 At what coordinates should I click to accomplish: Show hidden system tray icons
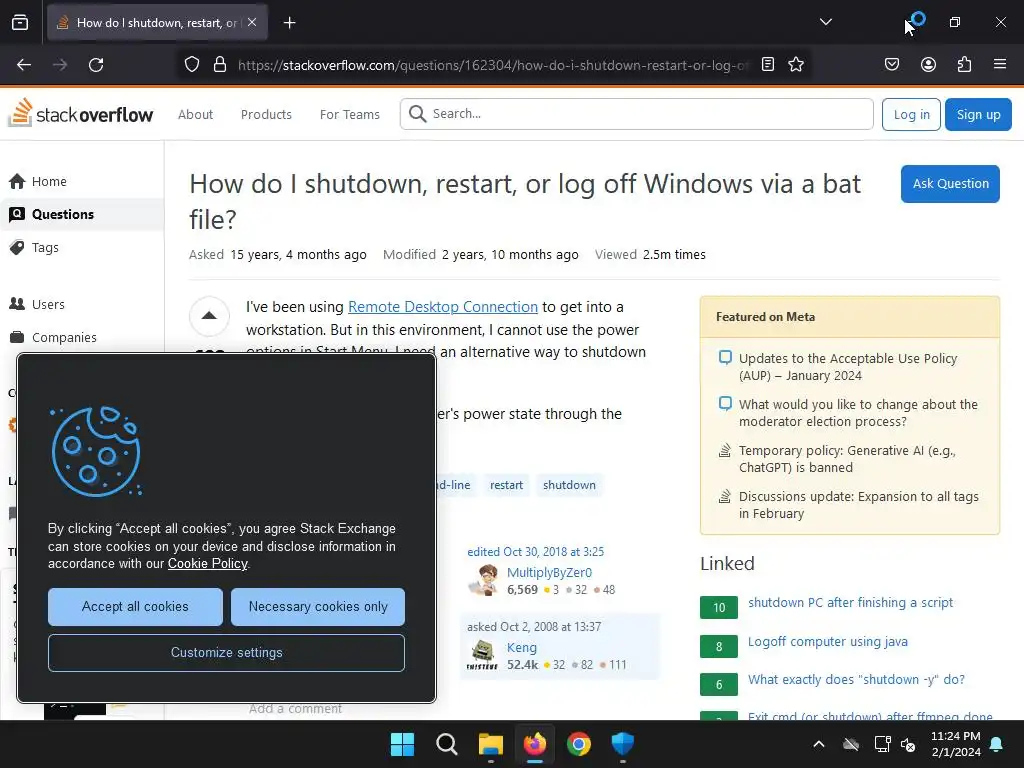click(818, 744)
